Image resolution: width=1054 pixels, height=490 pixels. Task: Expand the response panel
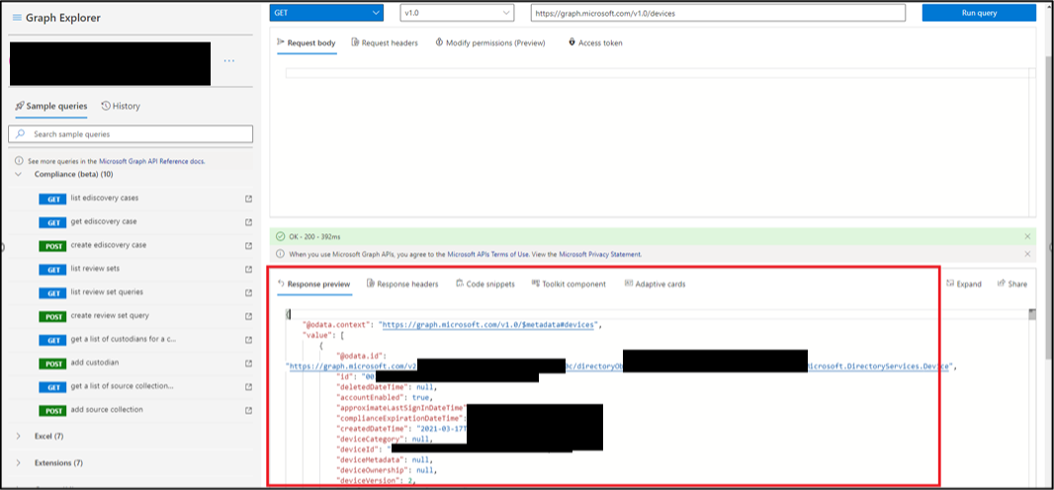pyautogui.click(x=964, y=284)
